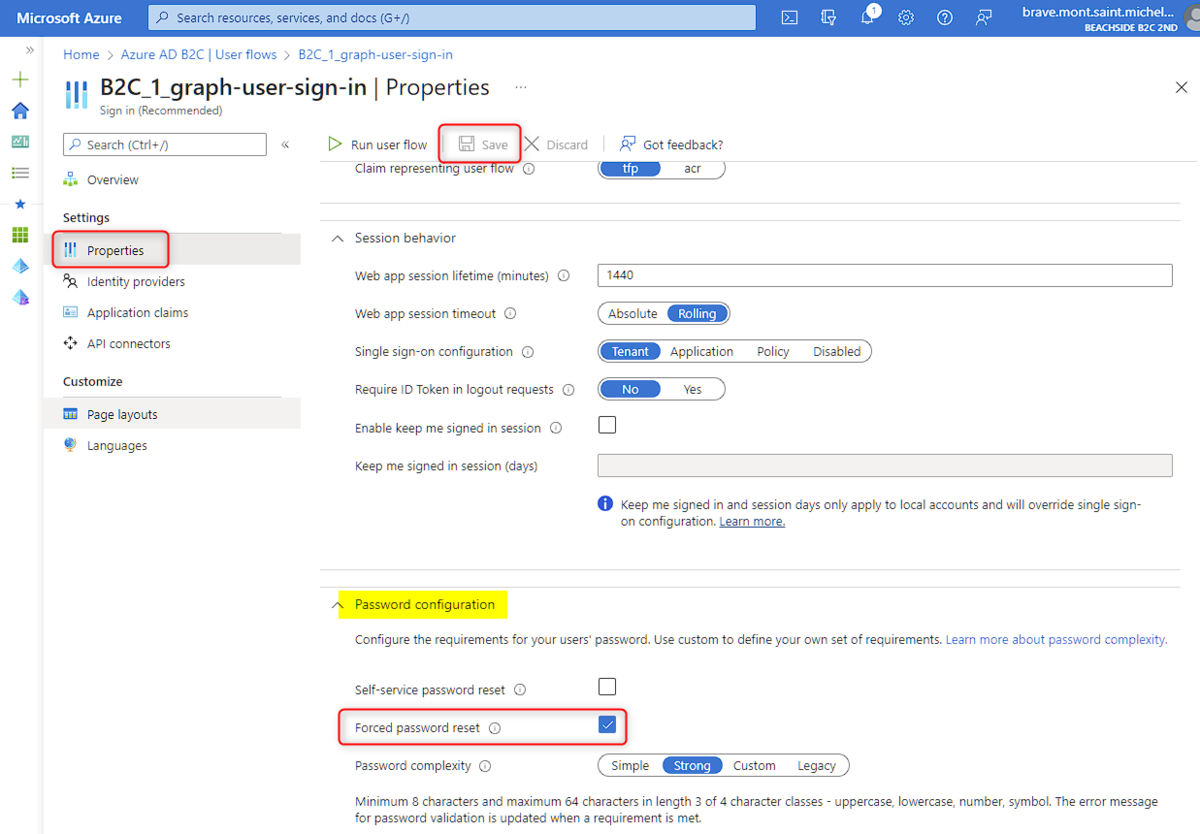Click the Favorites star in sidebar
1200x834 pixels.
tap(20, 204)
